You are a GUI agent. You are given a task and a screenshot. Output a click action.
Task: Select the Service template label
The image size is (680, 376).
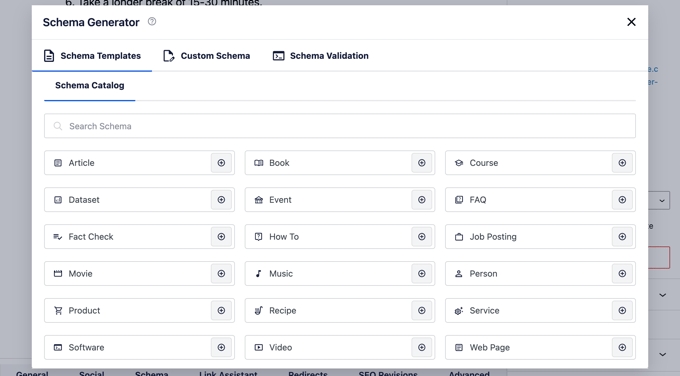(484, 311)
